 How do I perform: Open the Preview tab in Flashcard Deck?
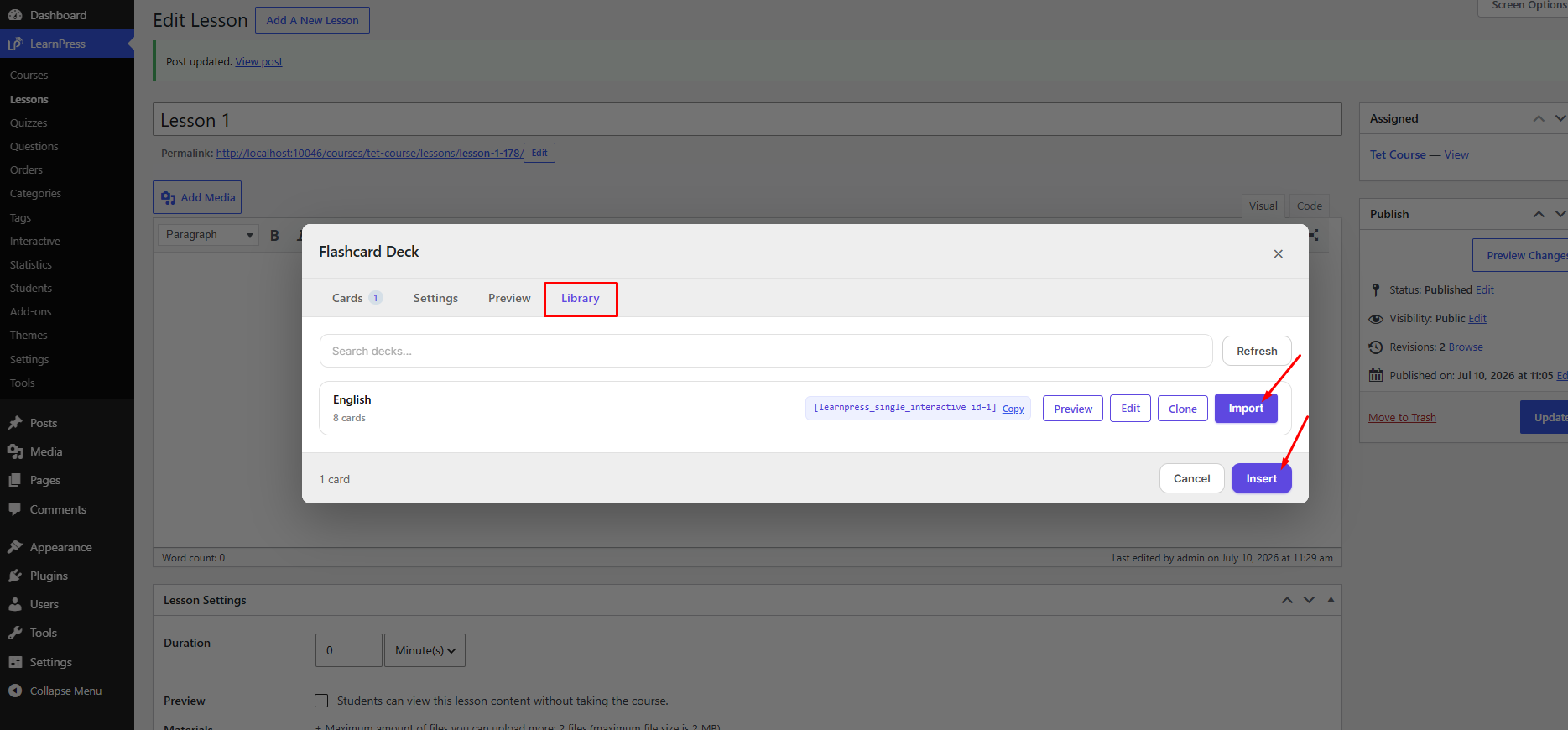(x=509, y=298)
